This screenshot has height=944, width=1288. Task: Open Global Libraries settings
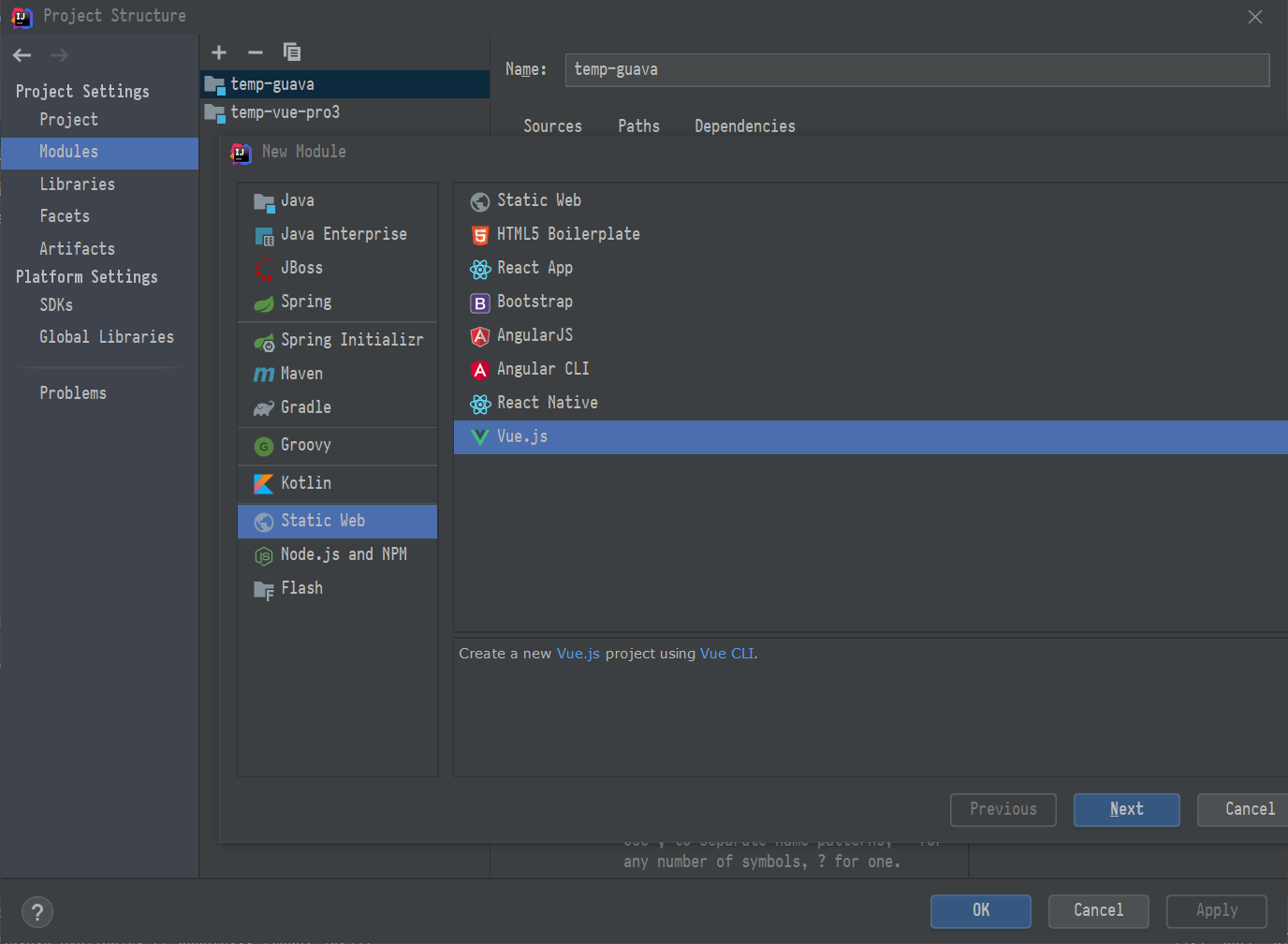[106, 337]
